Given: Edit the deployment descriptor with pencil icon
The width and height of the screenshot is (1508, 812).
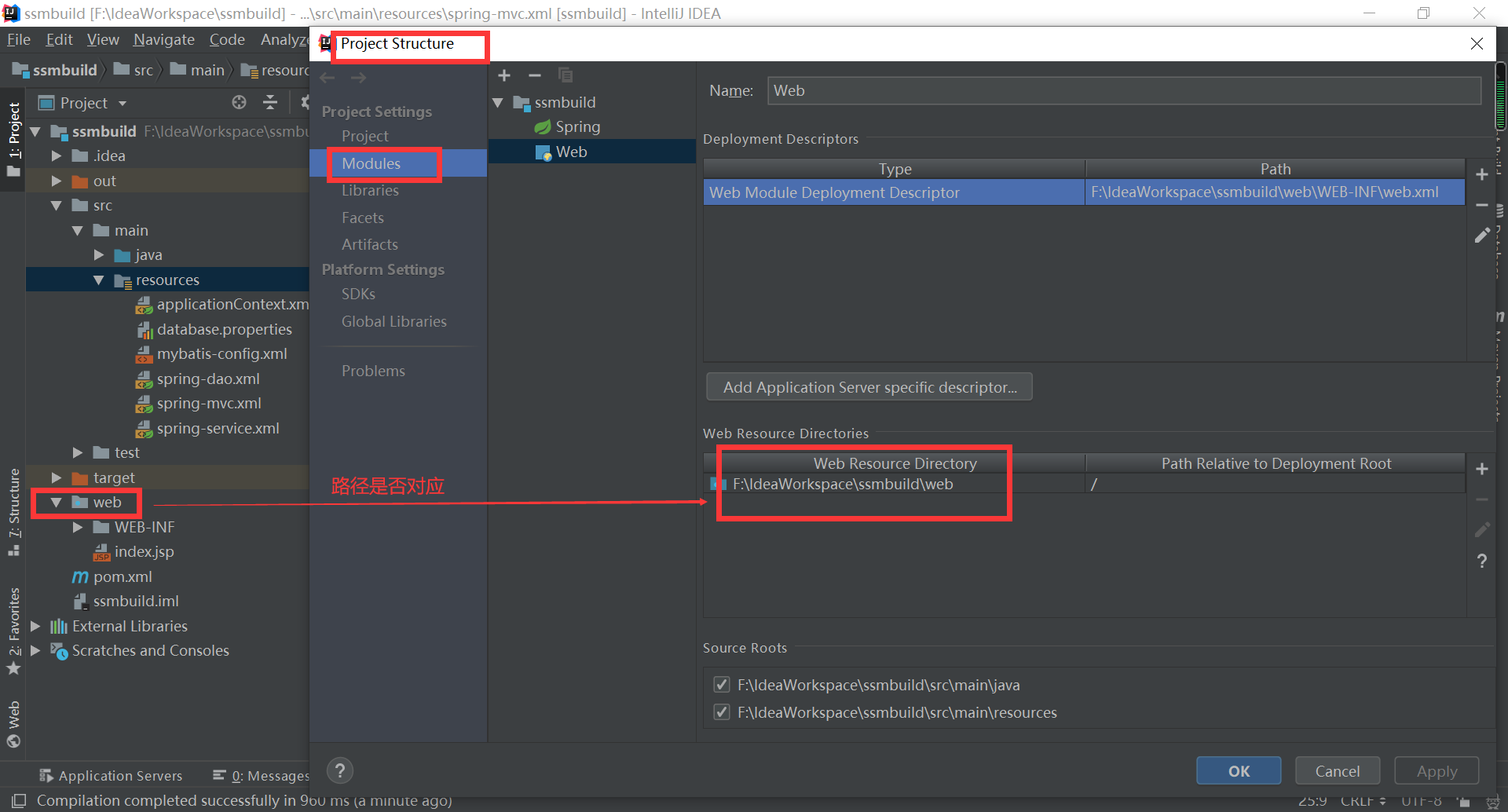Looking at the screenshot, I should (x=1482, y=236).
